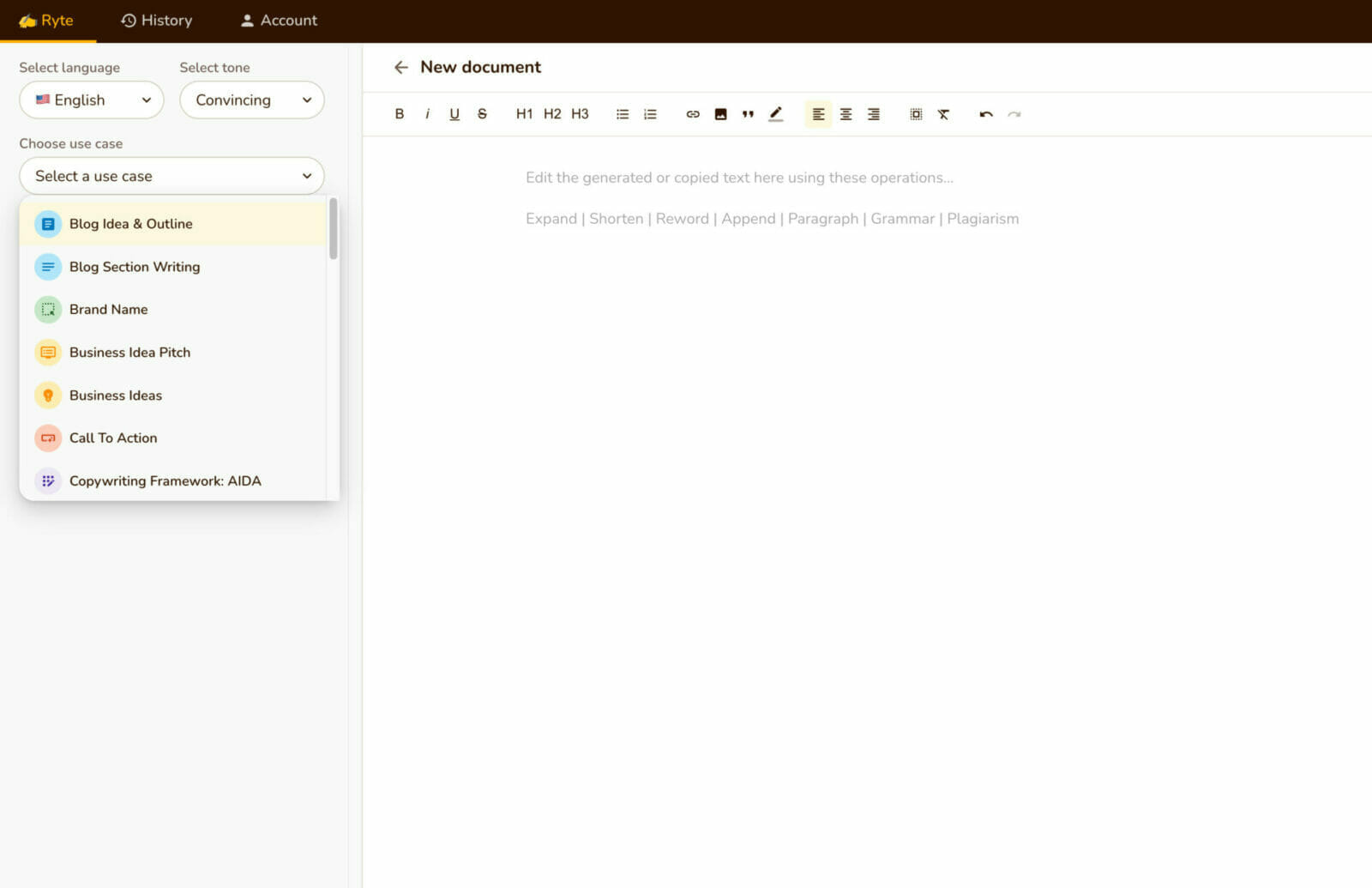This screenshot has width=1372, height=888.
Task: Toggle strikethrough formatting
Action: pyautogui.click(x=482, y=114)
